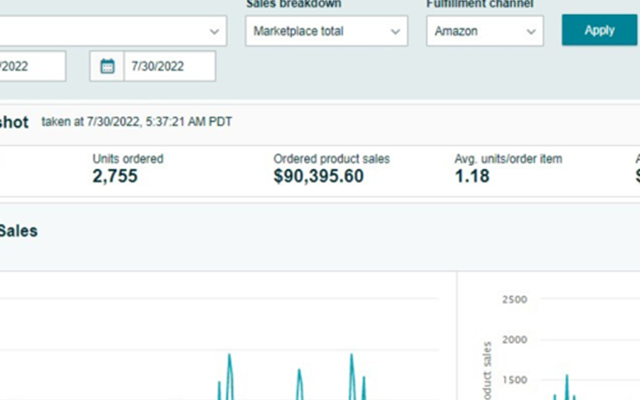Click the Avg. units/order item label

click(508, 159)
